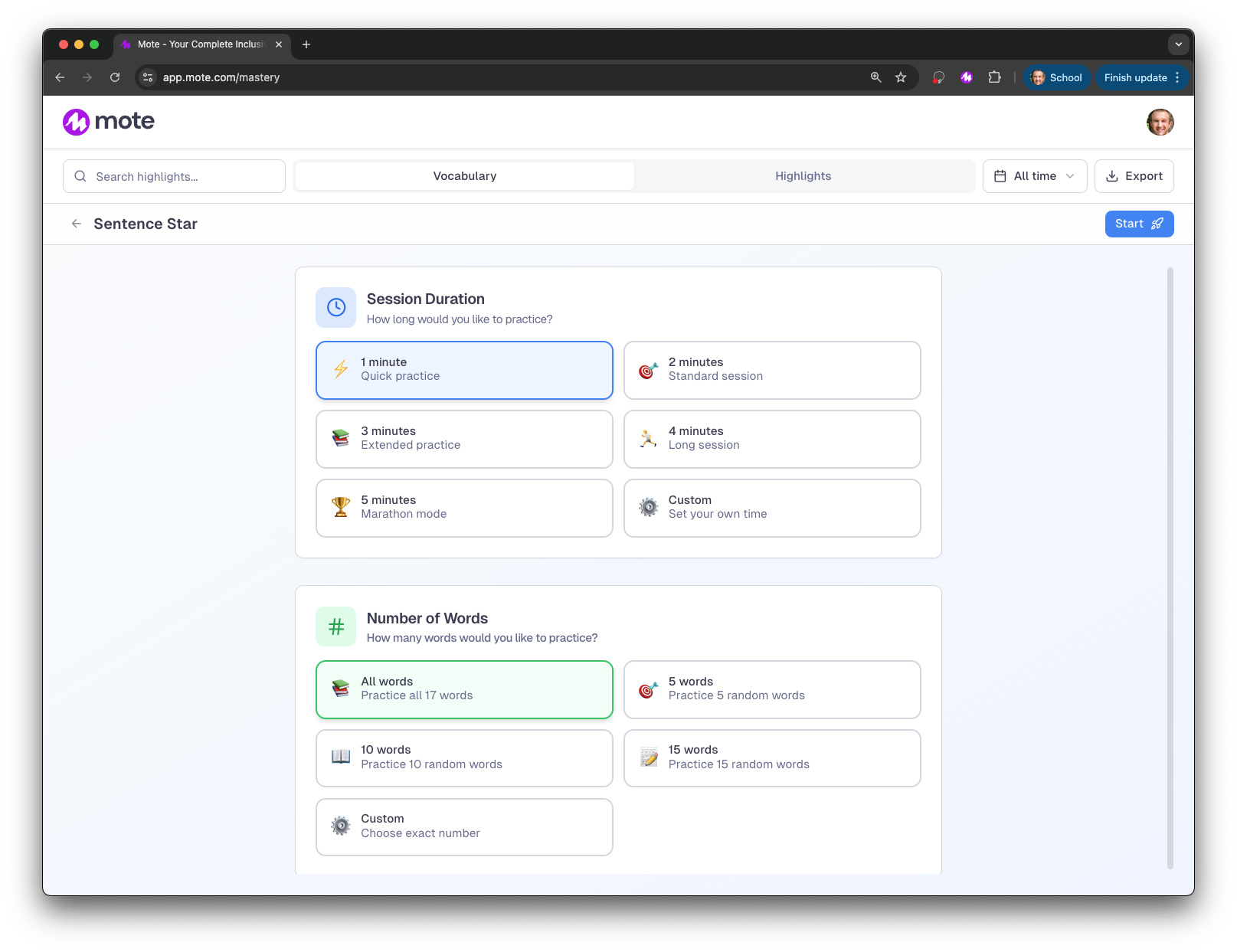The height and width of the screenshot is (952, 1237).
Task: Go back using the Sentence Star arrow
Action: 76,224
